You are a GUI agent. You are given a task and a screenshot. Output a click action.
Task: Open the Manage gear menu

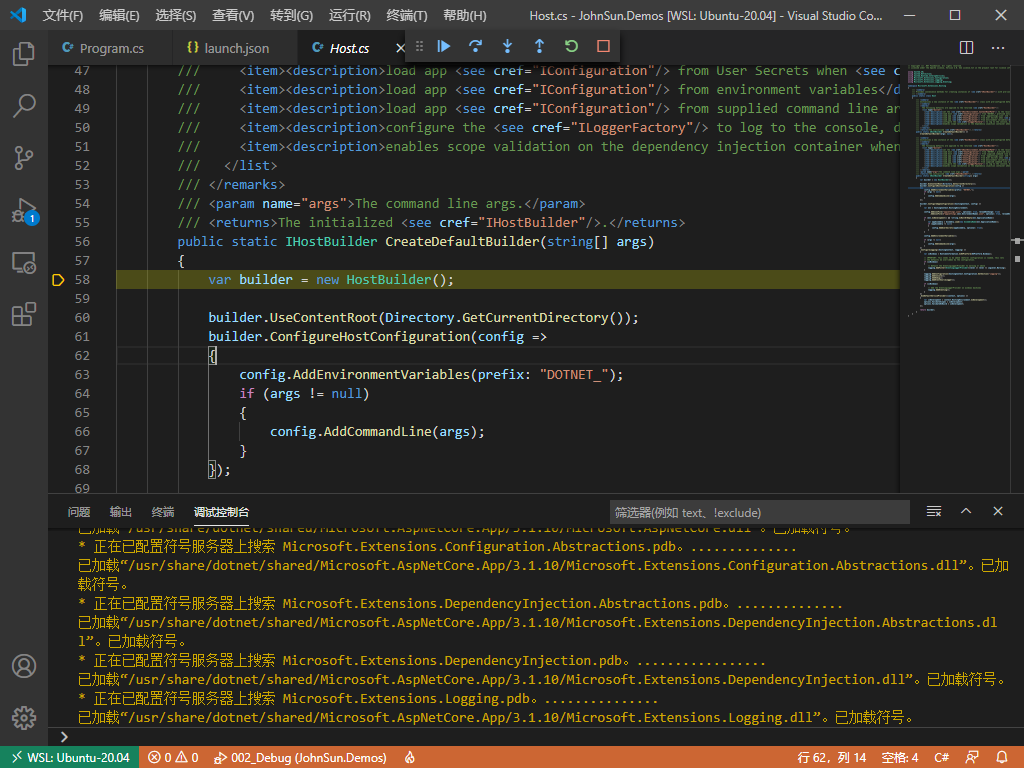tap(24, 718)
